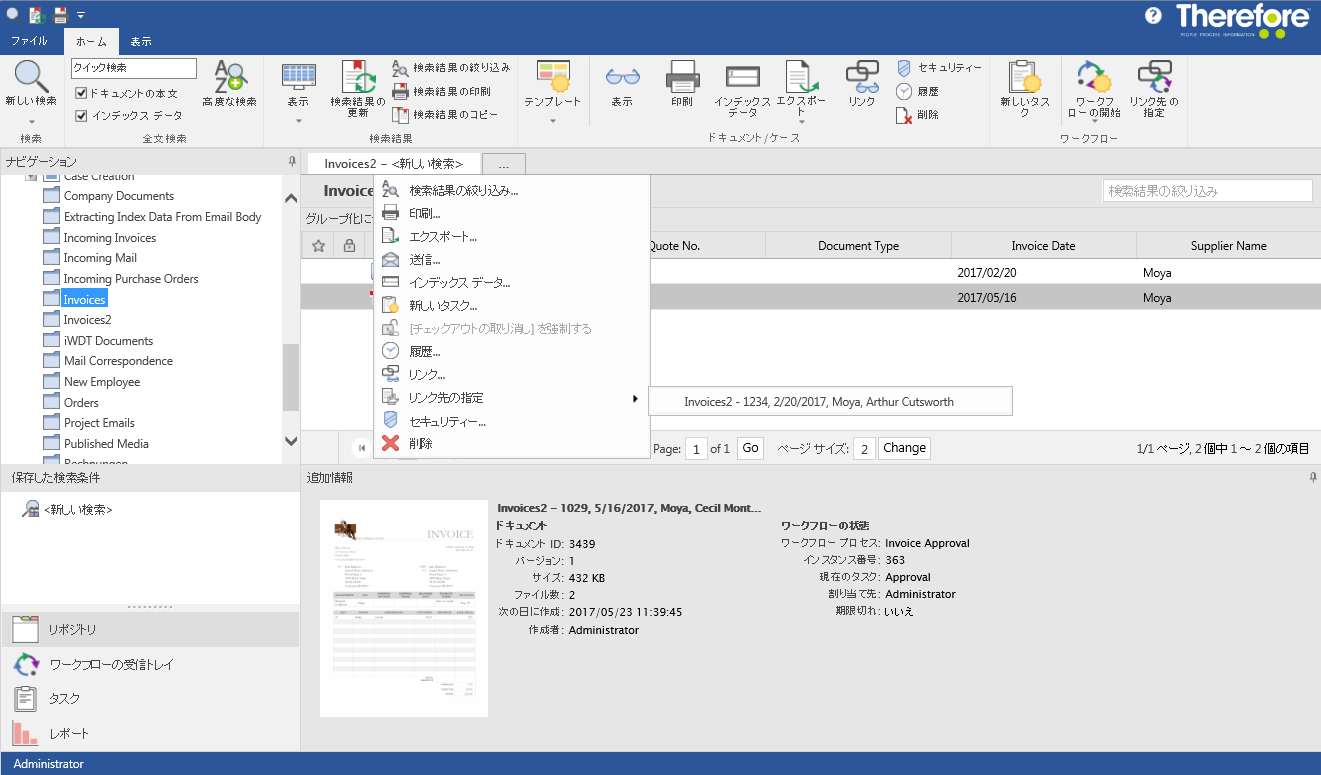Choose 送信... in context menu
Image resolution: width=1321 pixels, height=775 pixels.
tap(512, 259)
